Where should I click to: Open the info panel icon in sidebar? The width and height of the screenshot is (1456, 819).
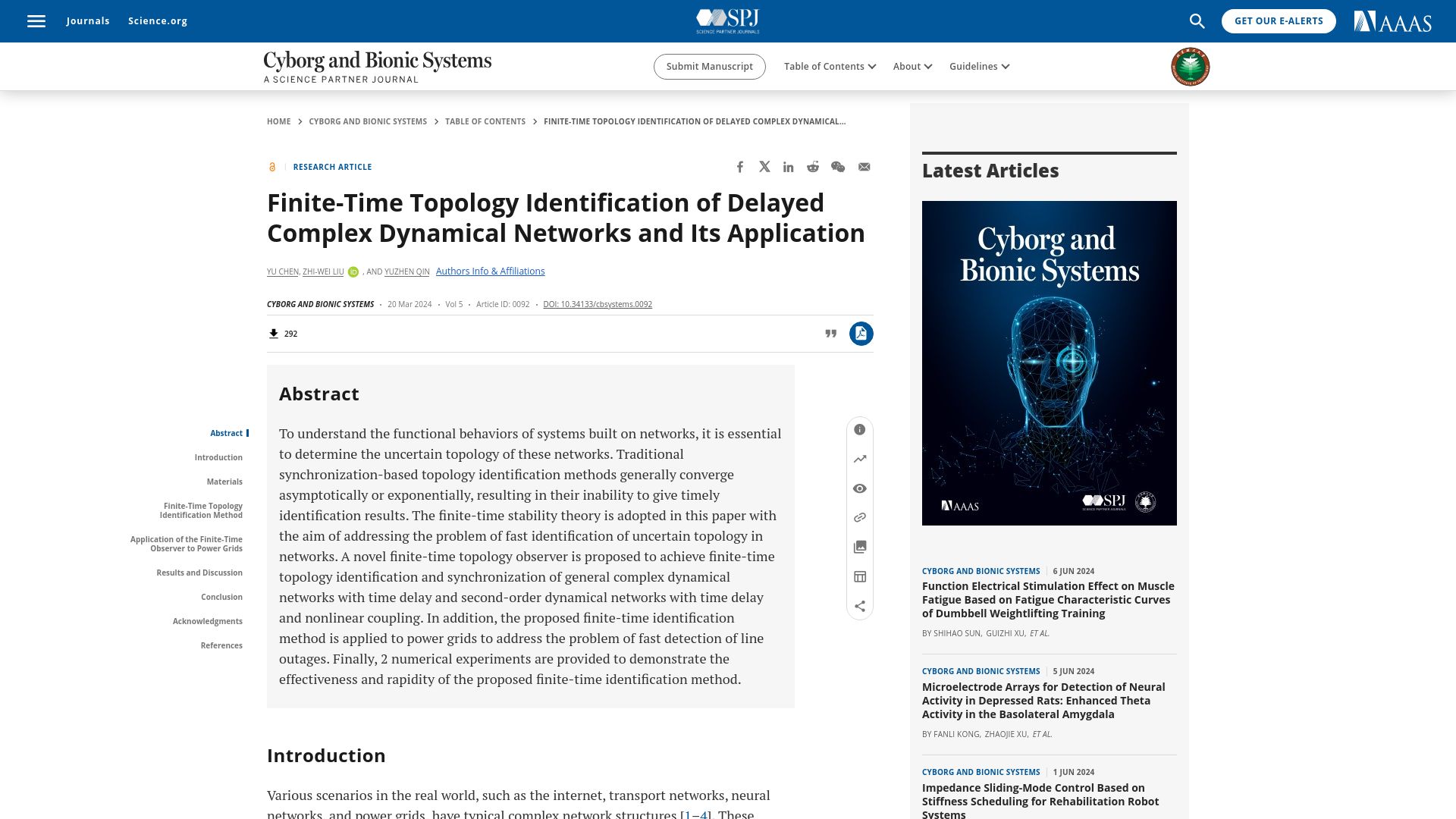(x=860, y=430)
